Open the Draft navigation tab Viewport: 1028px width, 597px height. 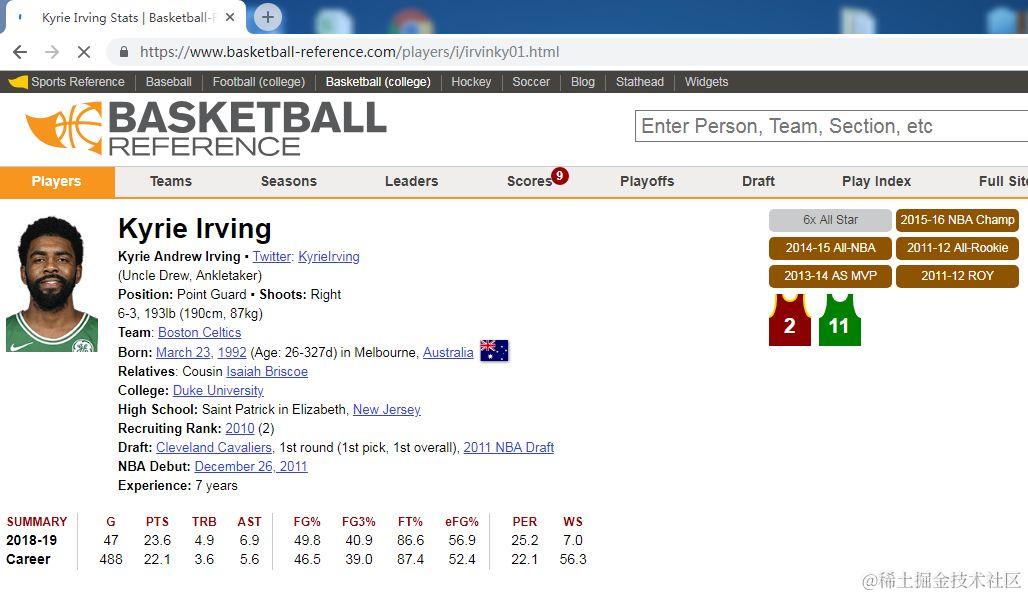point(758,182)
